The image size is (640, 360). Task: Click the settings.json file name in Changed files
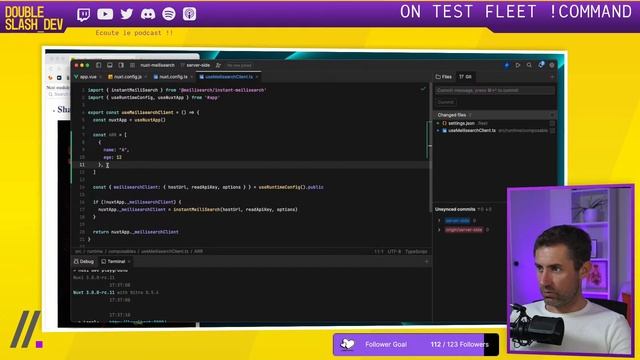461,123
